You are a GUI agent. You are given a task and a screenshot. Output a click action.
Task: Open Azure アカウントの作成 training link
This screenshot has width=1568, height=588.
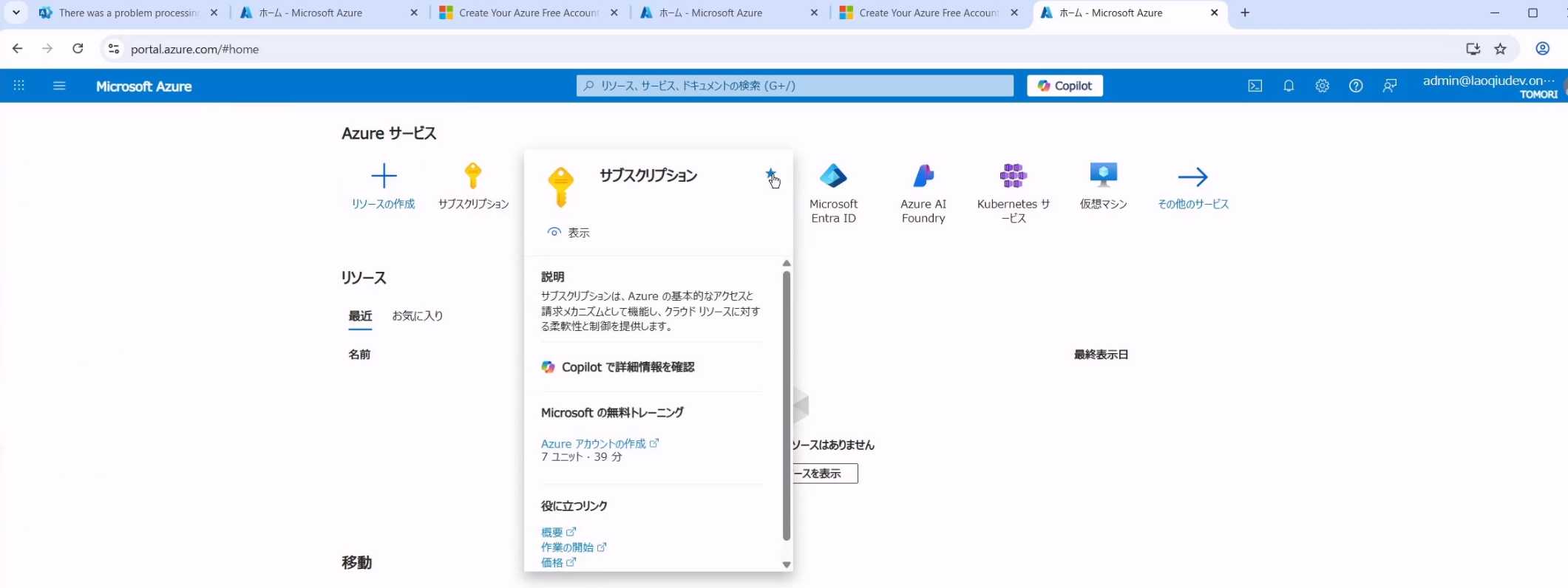[594, 443]
